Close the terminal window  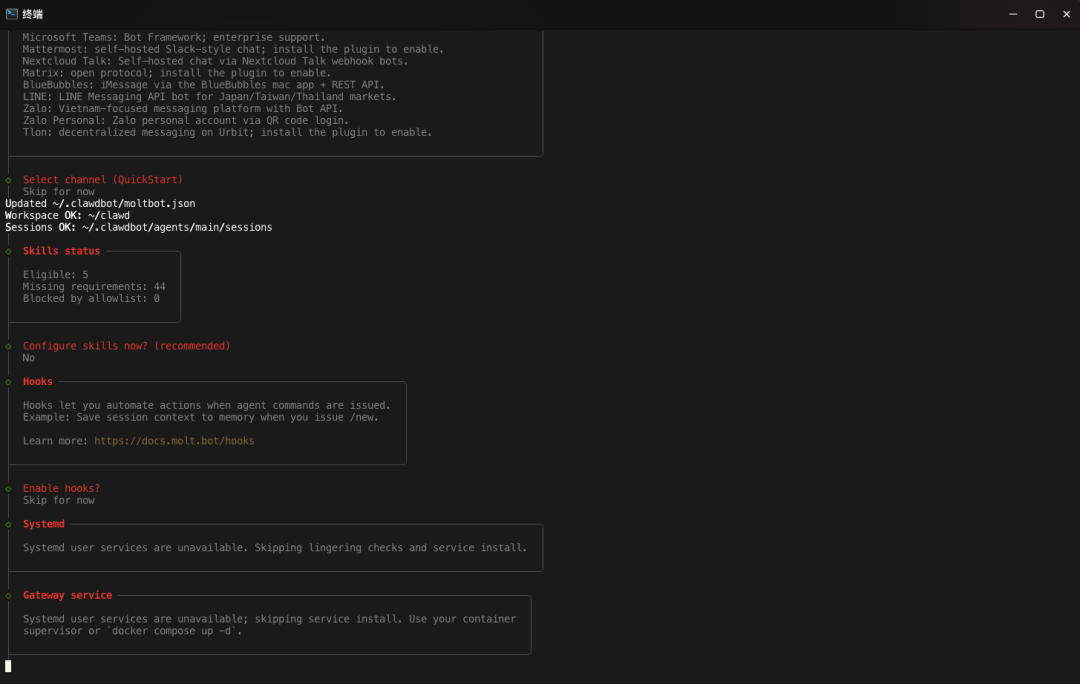(1065, 14)
